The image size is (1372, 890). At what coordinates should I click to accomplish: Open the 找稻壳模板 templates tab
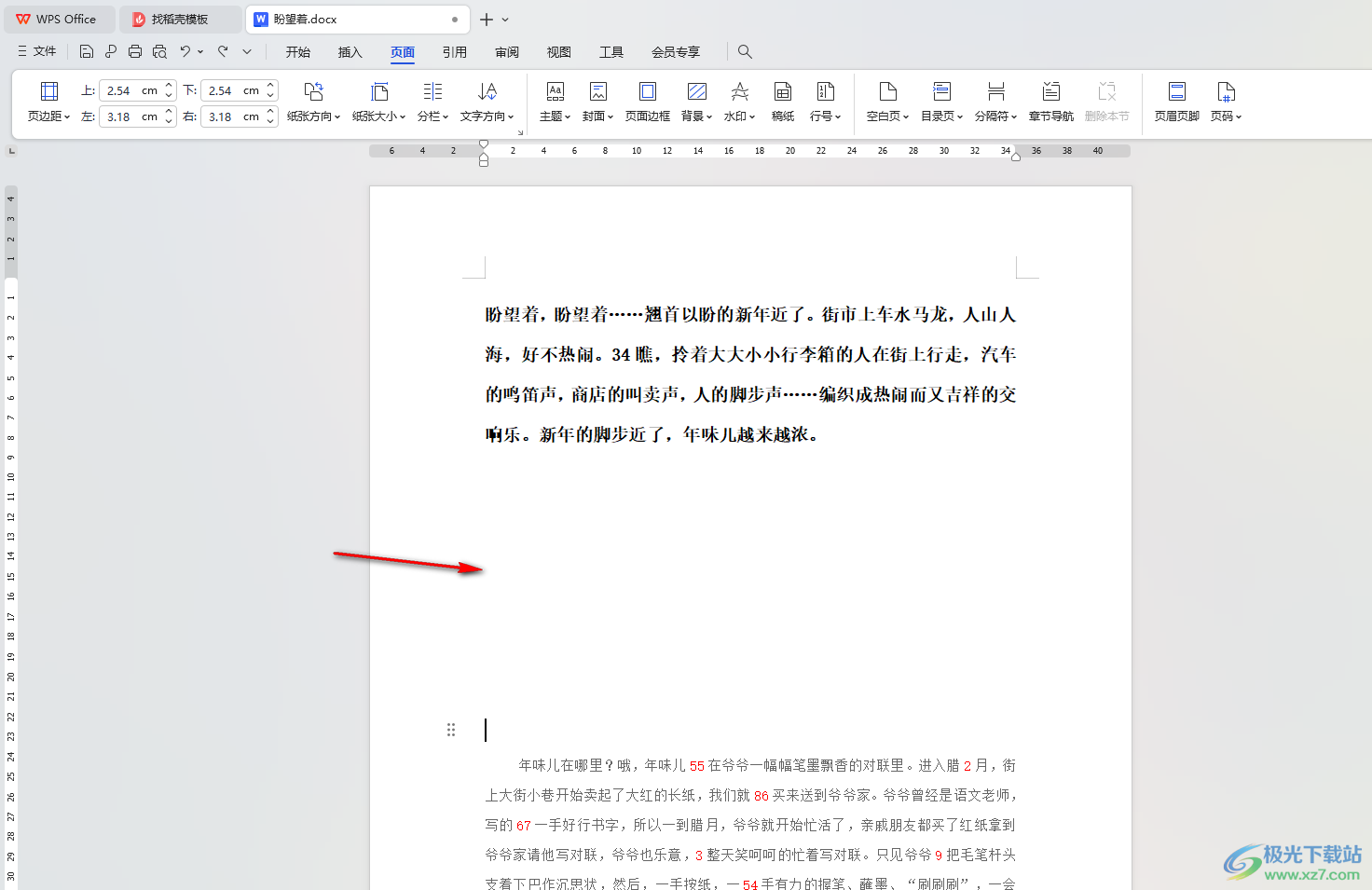[180, 19]
